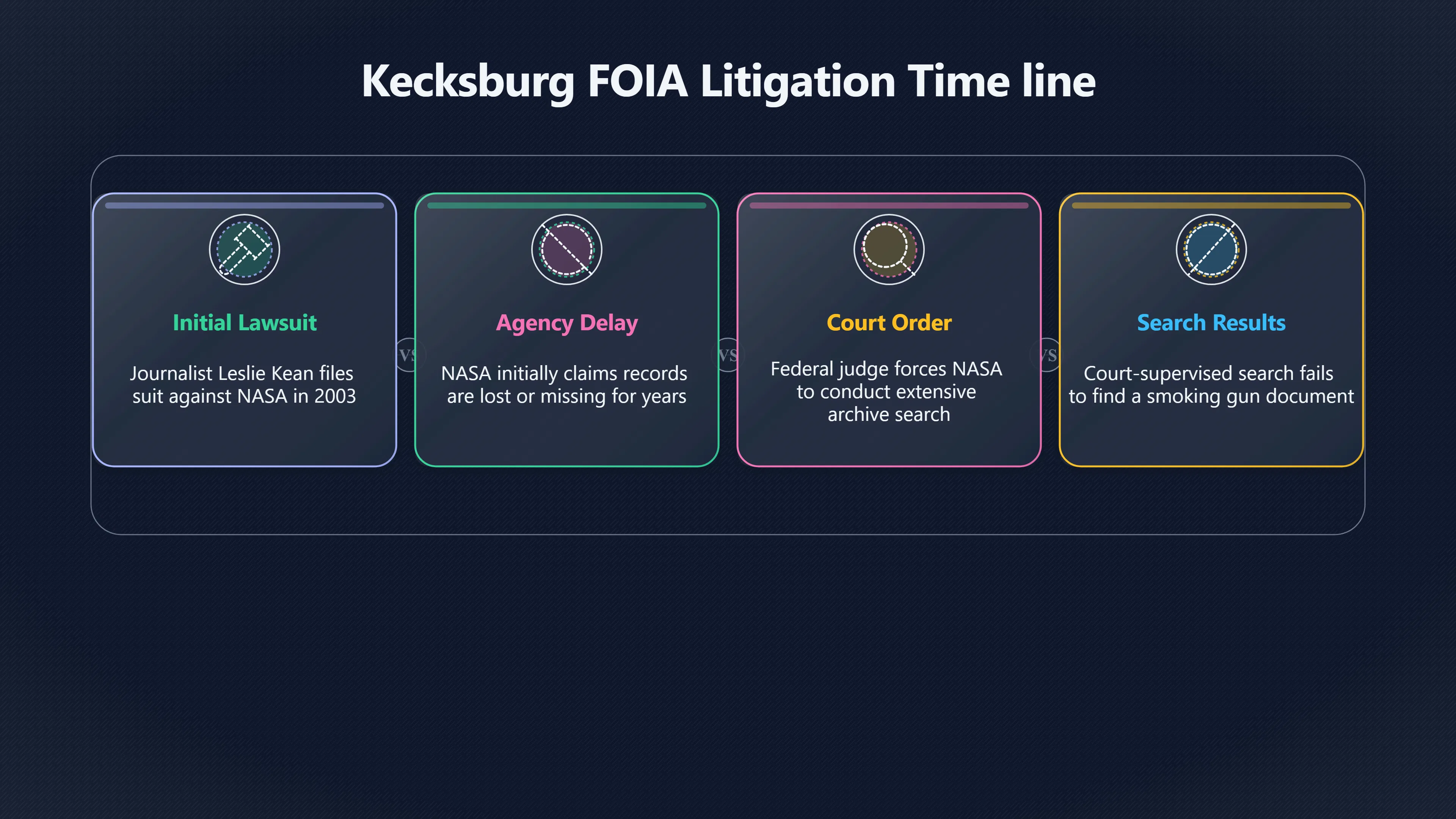Click the pink accent bar on Court Order card
The height and width of the screenshot is (819, 1456).
point(888,206)
